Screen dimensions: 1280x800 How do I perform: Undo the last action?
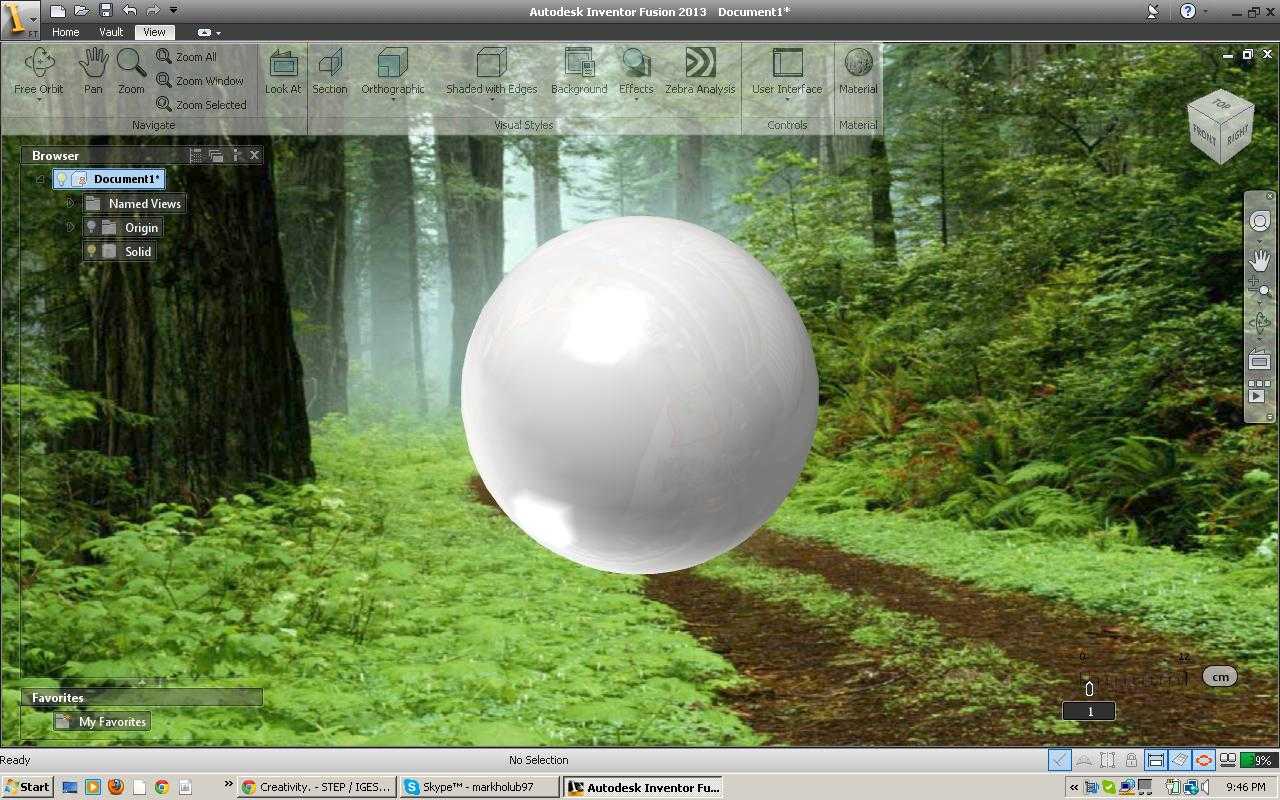[x=129, y=11]
